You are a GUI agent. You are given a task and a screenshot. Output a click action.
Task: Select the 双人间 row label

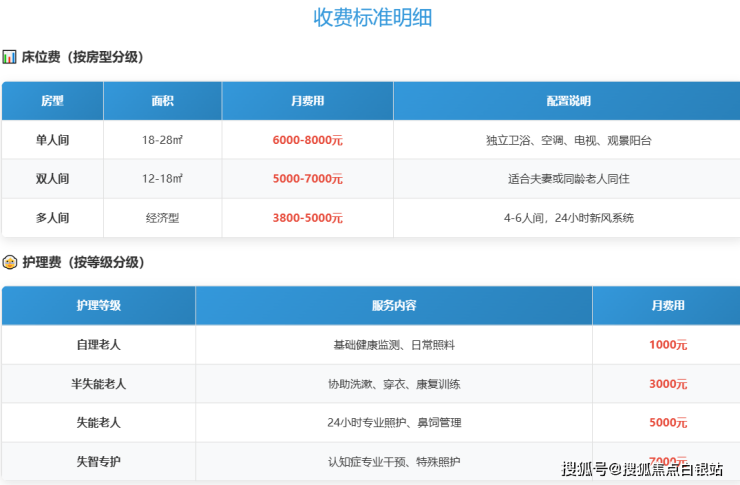(52, 179)
